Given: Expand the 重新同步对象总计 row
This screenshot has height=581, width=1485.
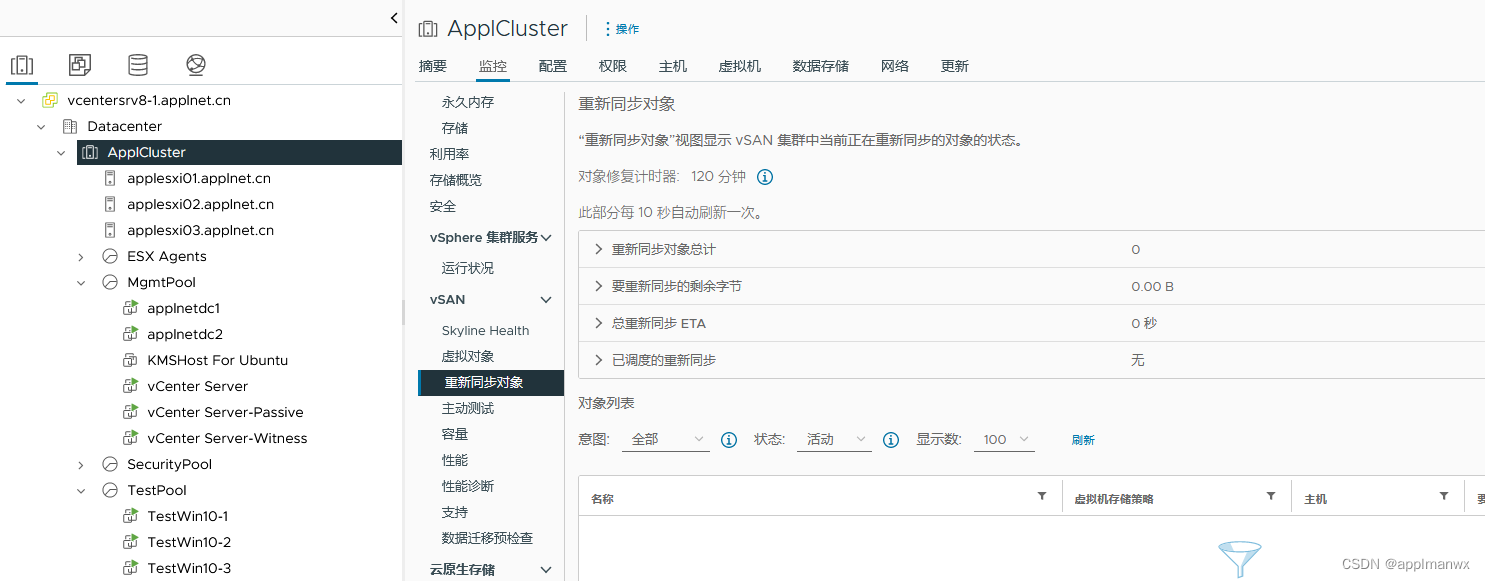Looking at the screenshot, I should [599, 249].
